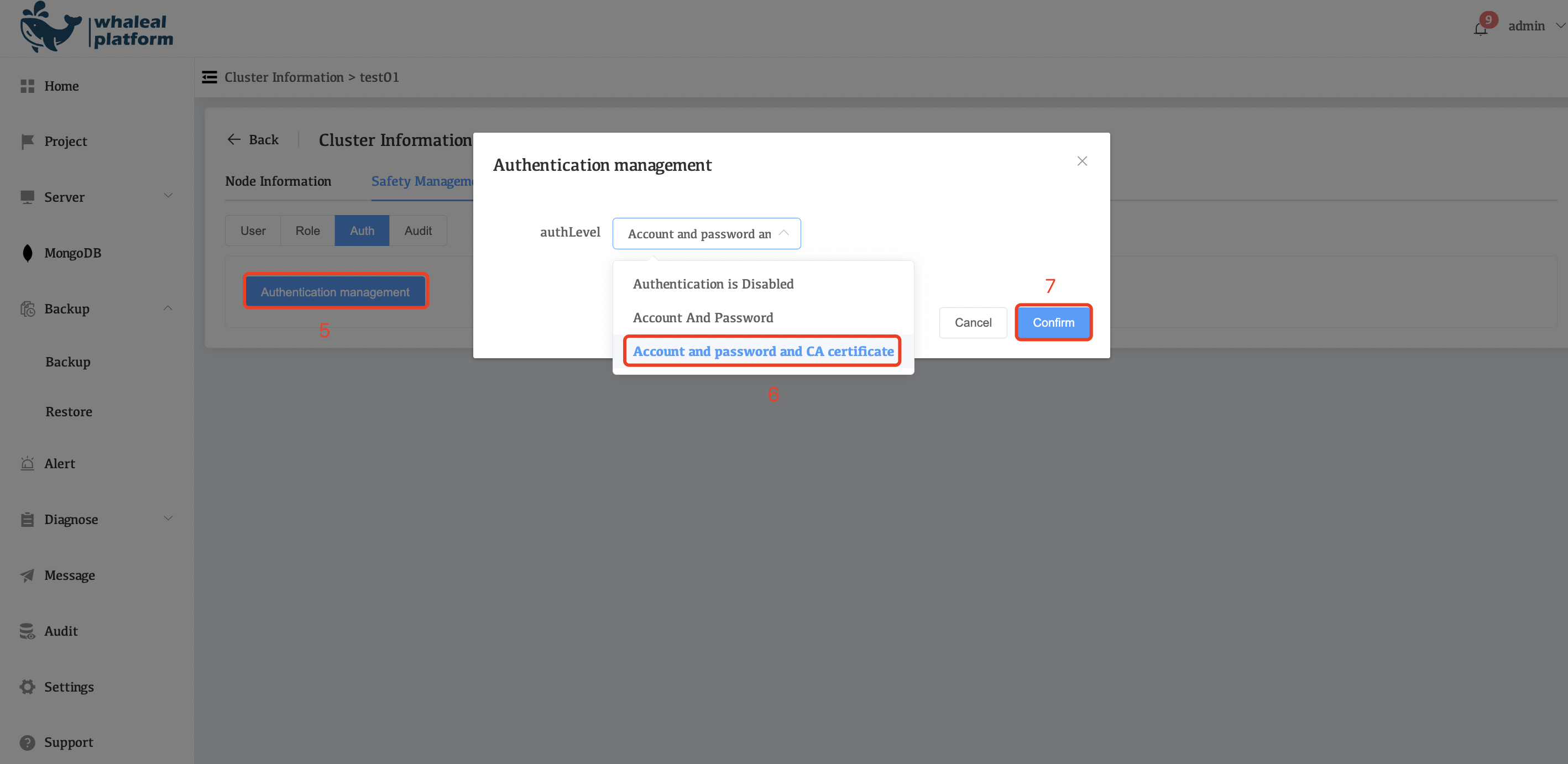
Task: Select the Backup icon in sidebar
Action: [28, 308]
